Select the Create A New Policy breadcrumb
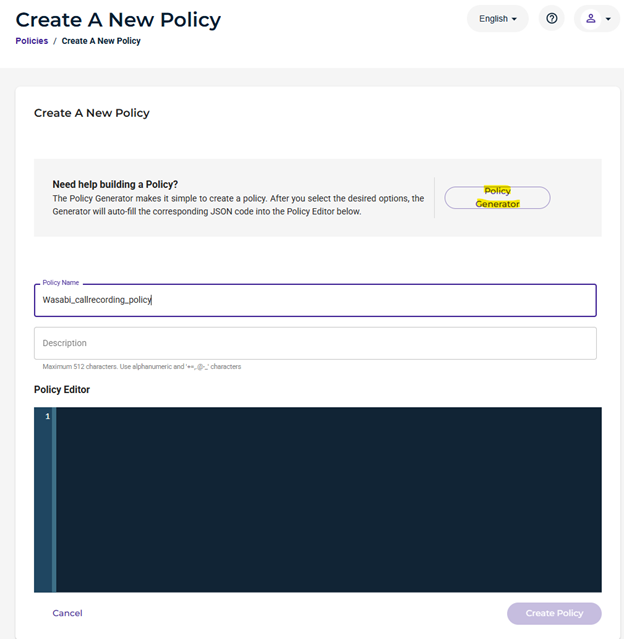Image resolution: width=624 pixels, height=639 pixels. click(101, 41)
